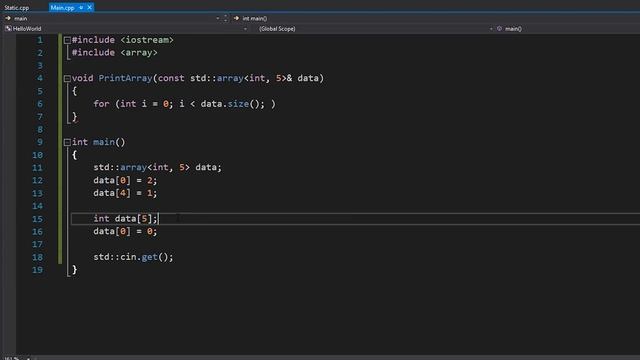Click 'std::cin.get();' on line 18

(x=133, y=257)
